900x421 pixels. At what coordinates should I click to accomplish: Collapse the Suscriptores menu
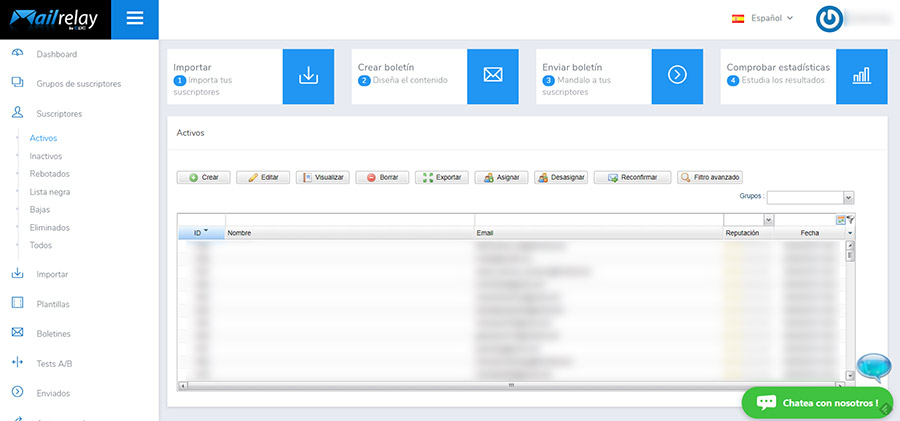click(59, 114)
